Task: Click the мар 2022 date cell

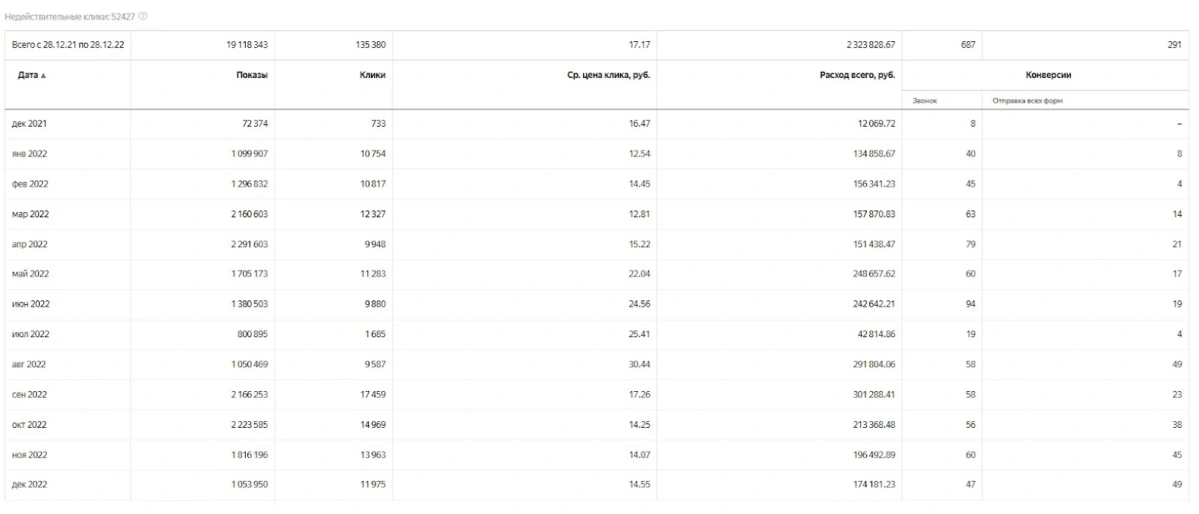Action: 30,214
